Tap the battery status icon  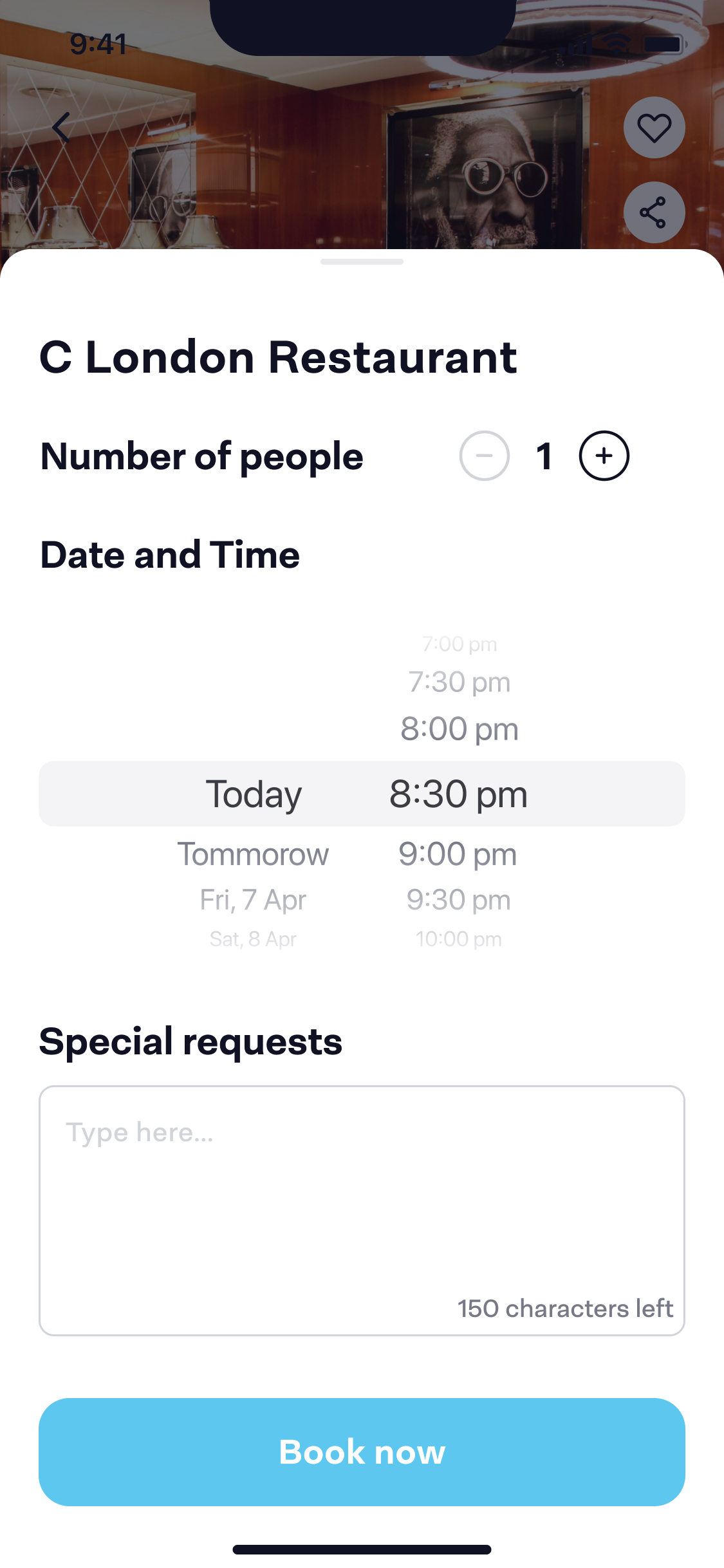pos(664,44)
